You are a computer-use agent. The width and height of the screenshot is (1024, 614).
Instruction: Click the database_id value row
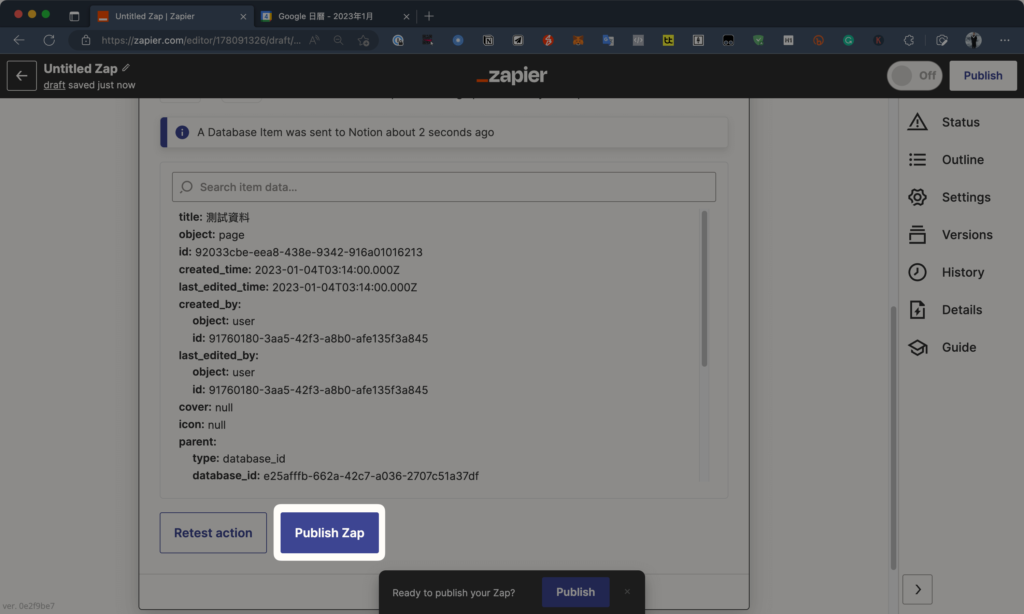point(335,476)
